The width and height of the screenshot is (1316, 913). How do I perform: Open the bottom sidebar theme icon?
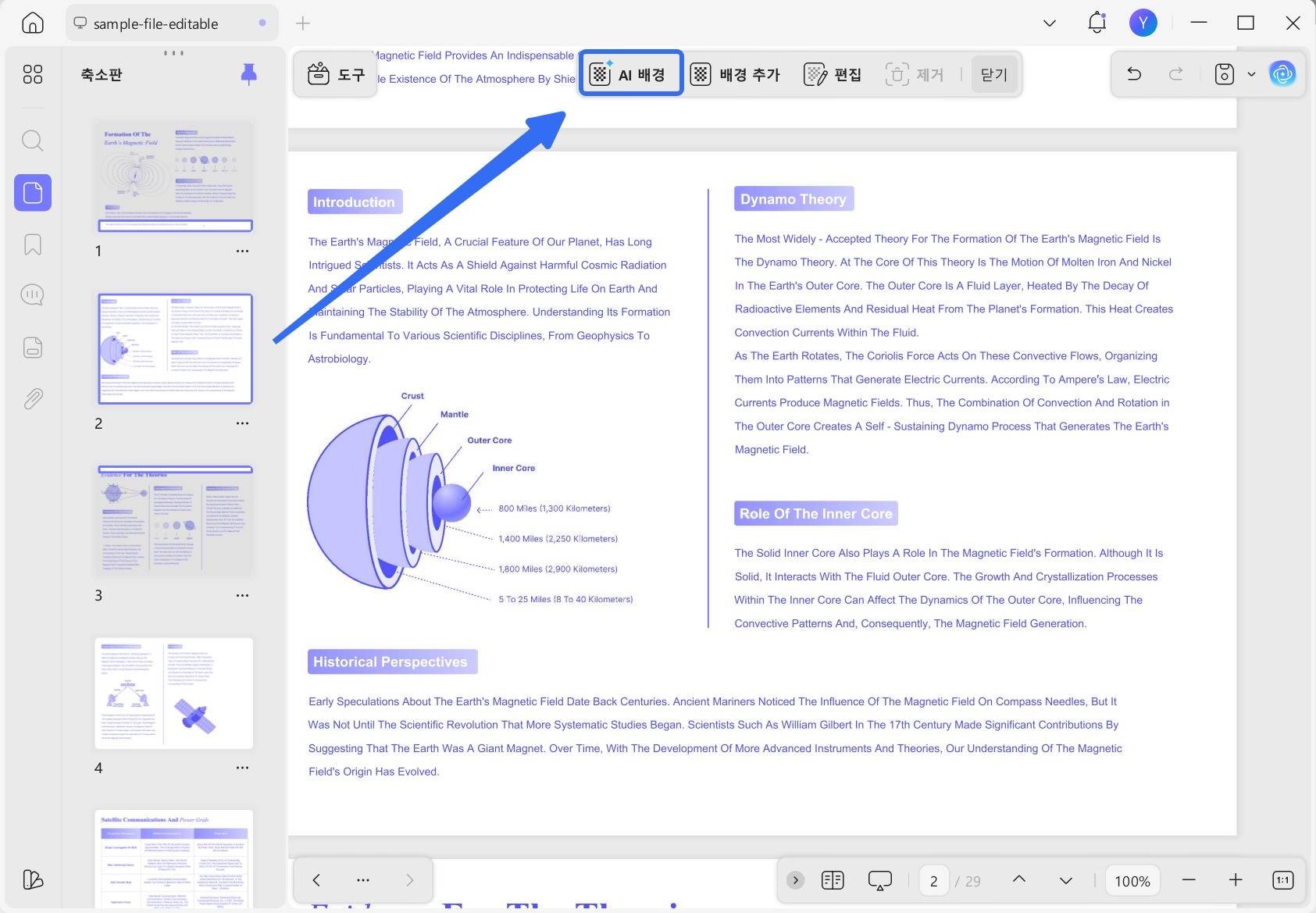click(x=33, y=879)
